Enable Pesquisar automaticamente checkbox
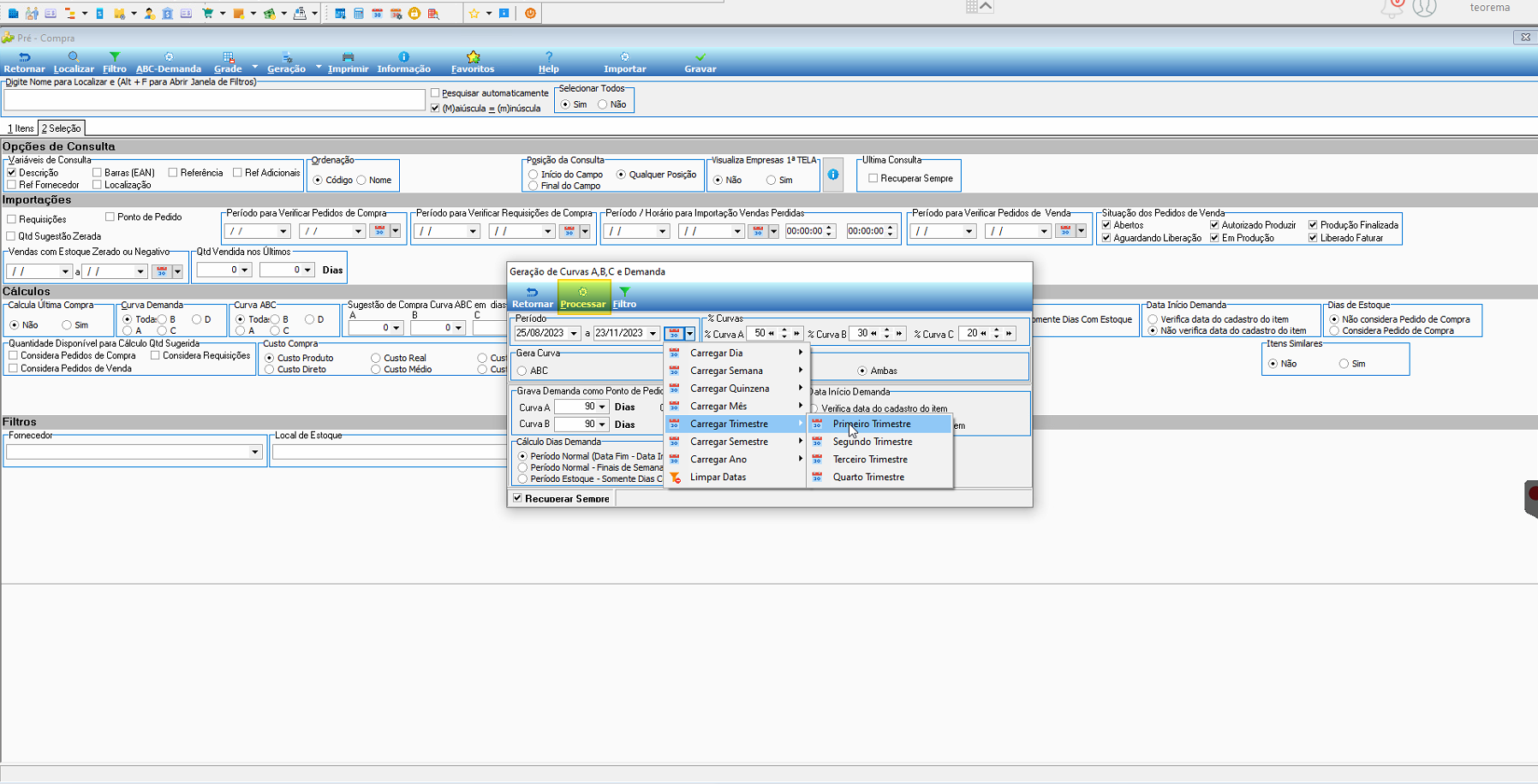Image resolution: width=1538 pixels, height=784 pixels. coord(436,92)
